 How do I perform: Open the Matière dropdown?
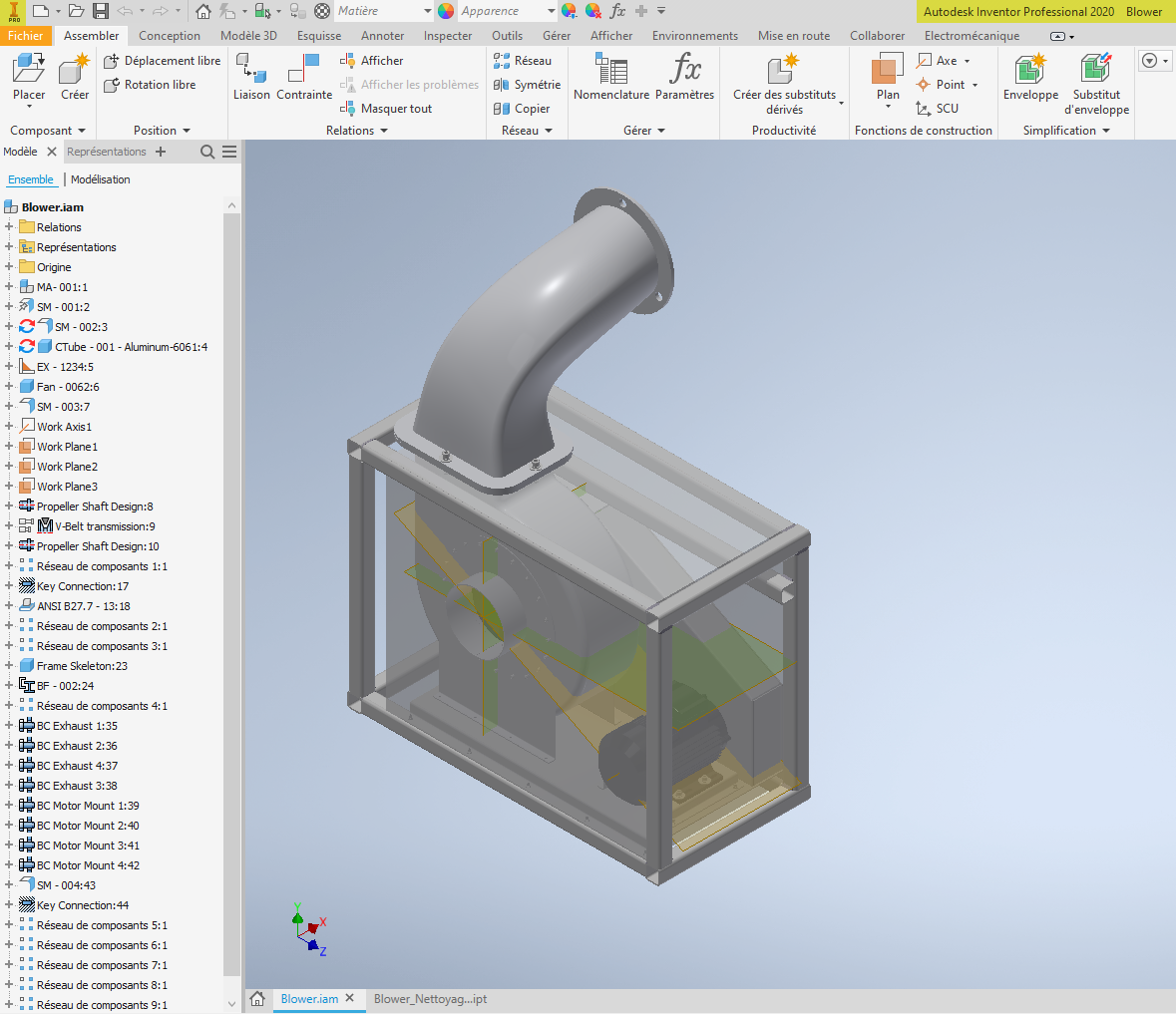point(428,11)
